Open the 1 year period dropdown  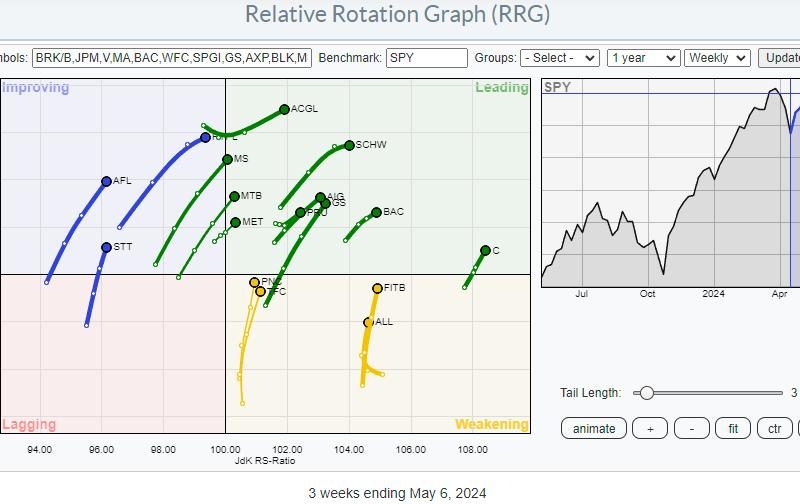pos(643,58)
